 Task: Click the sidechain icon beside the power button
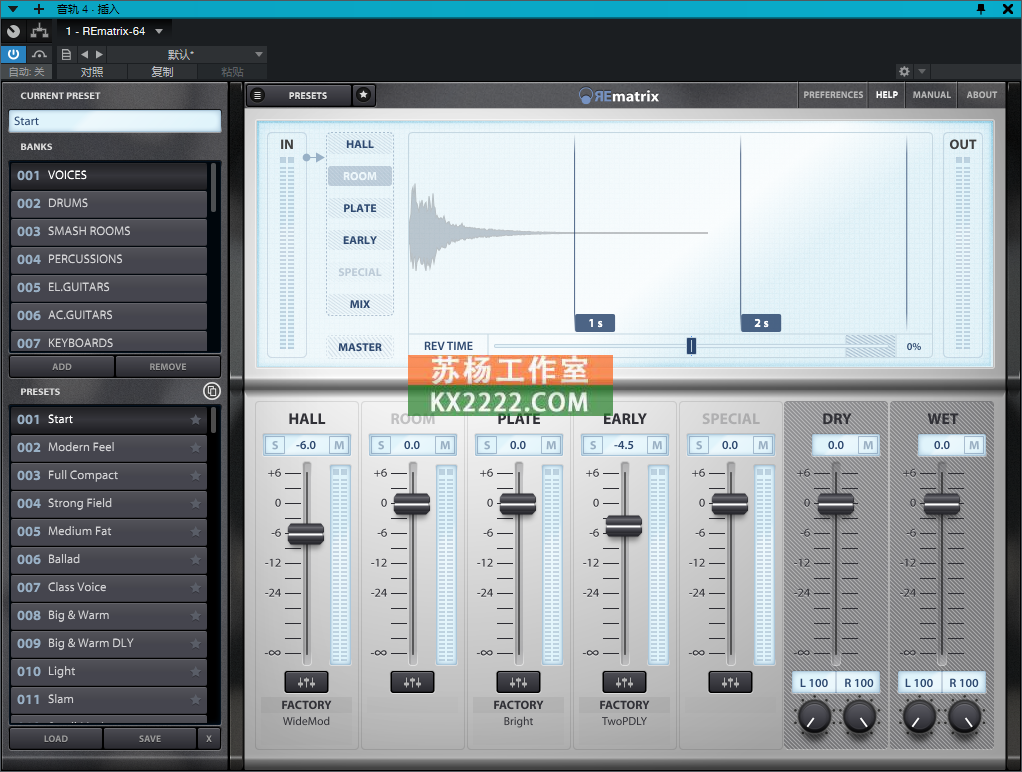point(39,54)
